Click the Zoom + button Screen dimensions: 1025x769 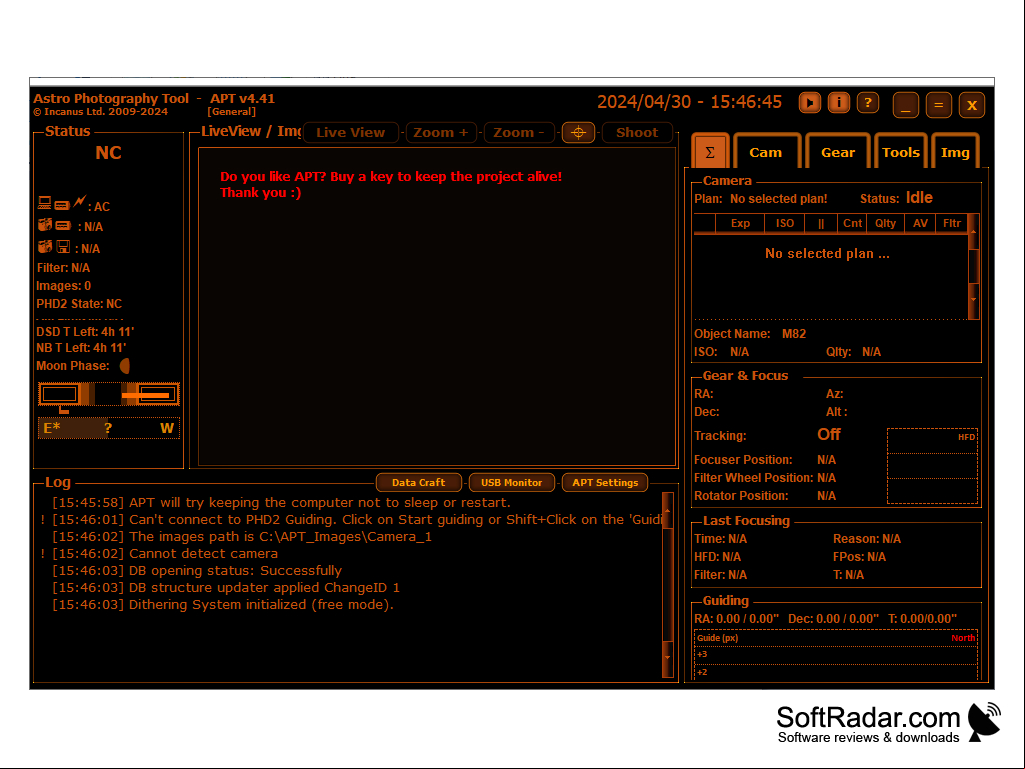coord(441,132)
